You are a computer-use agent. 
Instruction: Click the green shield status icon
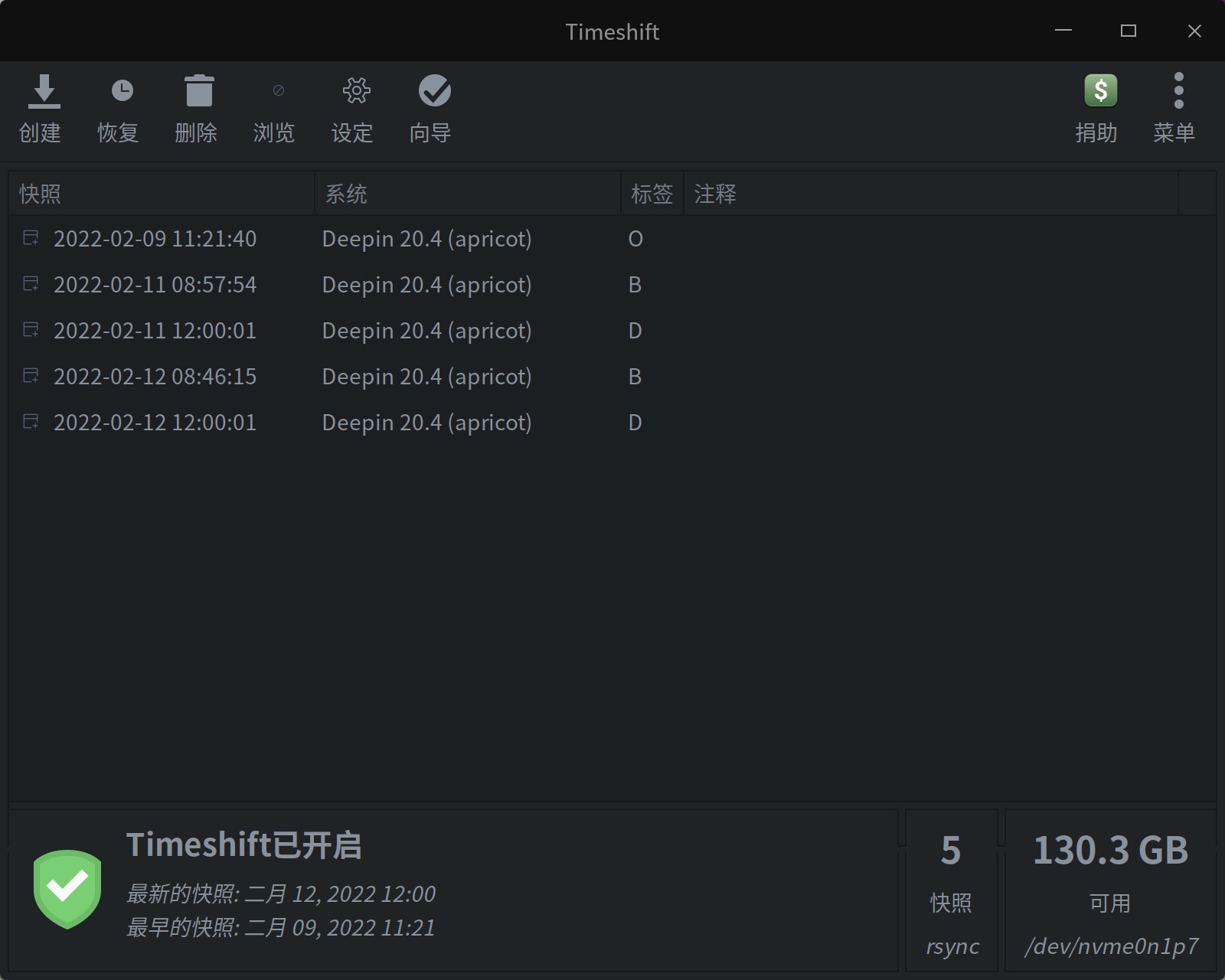(x=67, y=889)
